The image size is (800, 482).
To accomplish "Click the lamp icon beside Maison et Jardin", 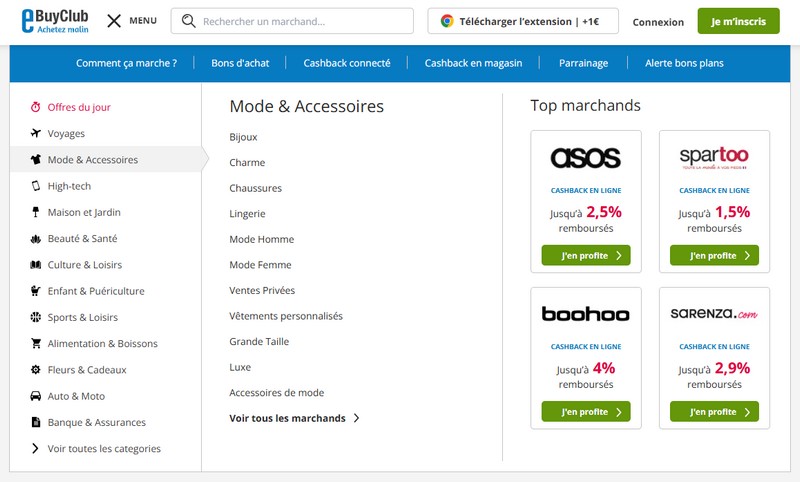I will click(35, 212).
